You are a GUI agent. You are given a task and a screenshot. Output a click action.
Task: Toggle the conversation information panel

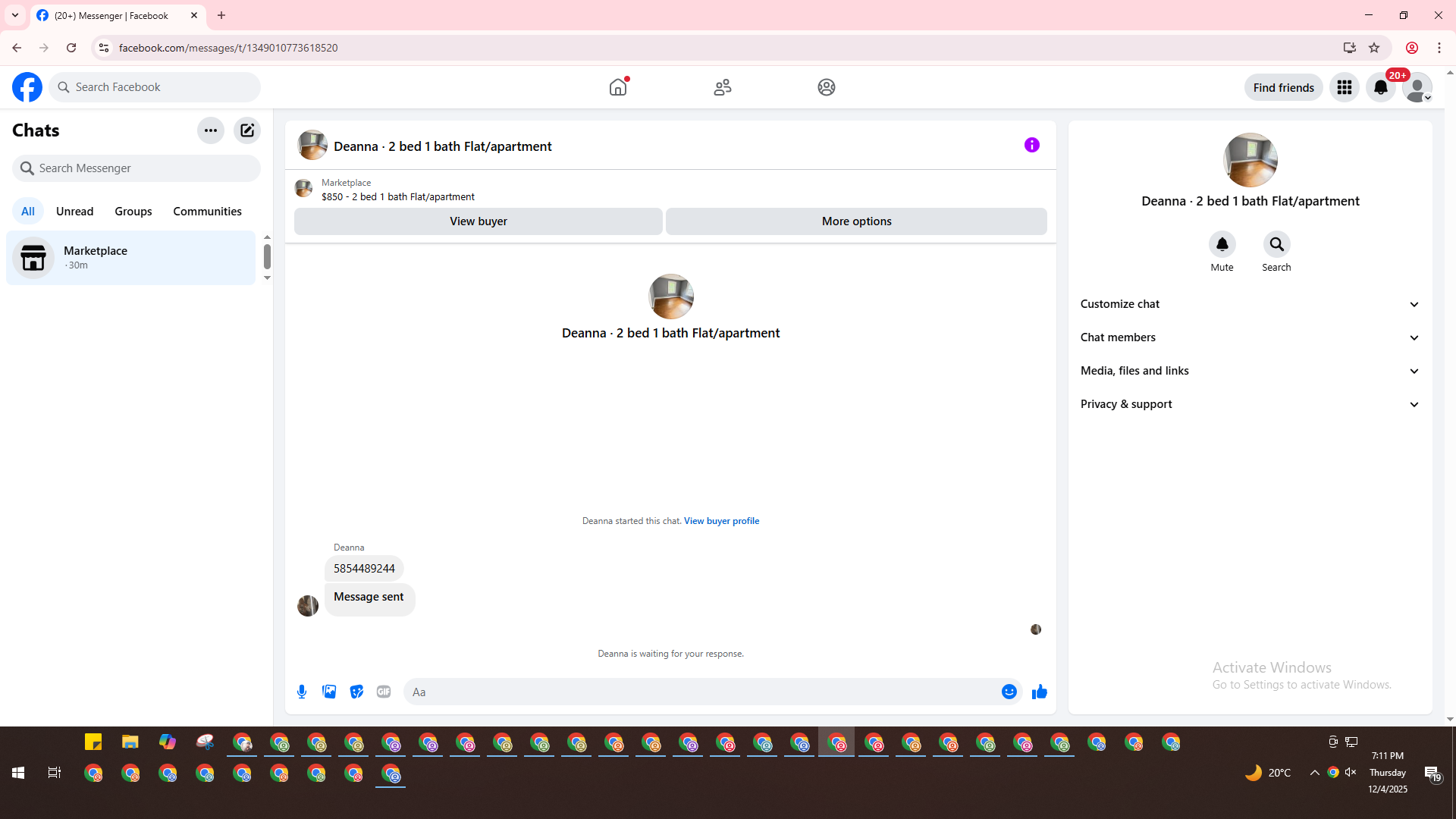click(x=1031, y=145)
